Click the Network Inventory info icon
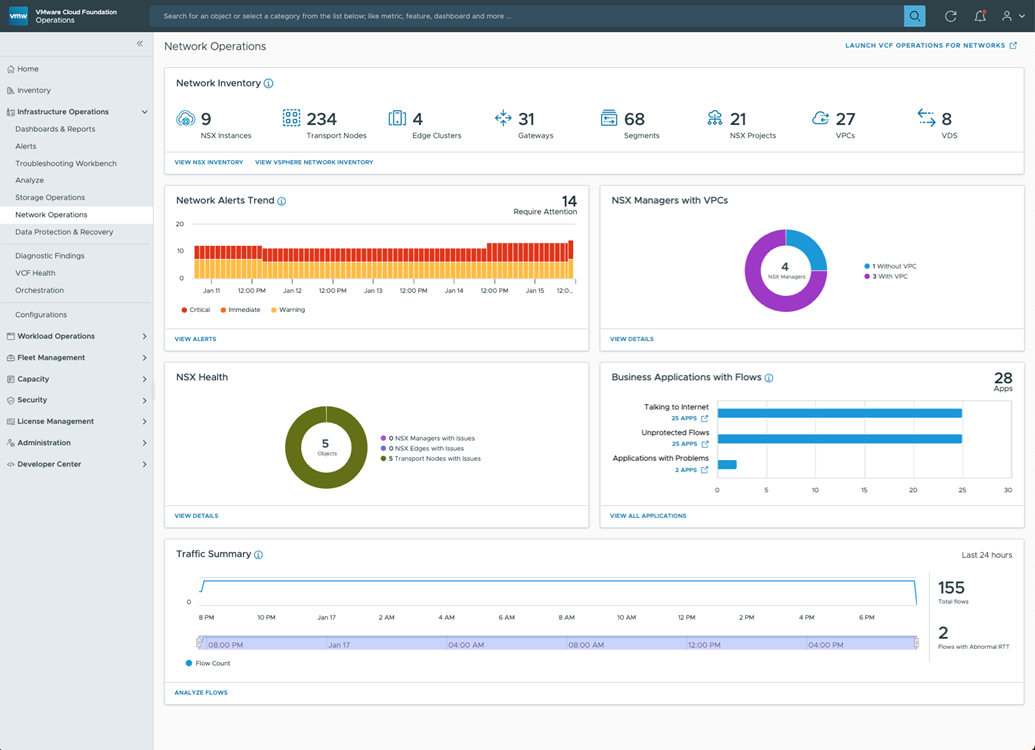Viewport: 1035px width, 750px height. (x=269, y=83)
